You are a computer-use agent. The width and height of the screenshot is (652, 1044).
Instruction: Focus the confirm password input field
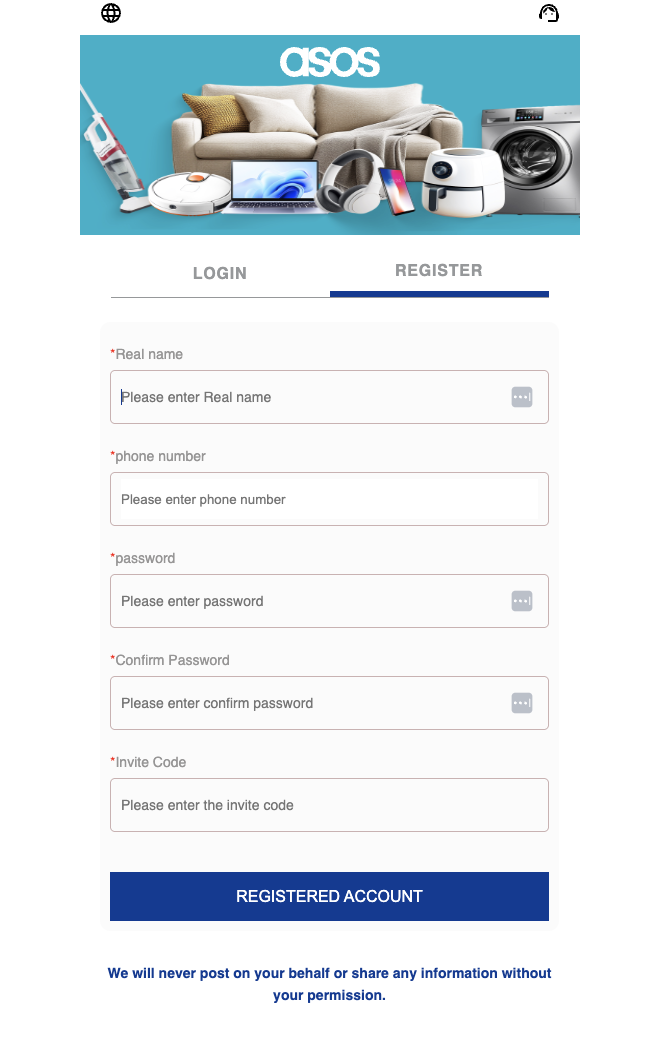click(310, 703)
